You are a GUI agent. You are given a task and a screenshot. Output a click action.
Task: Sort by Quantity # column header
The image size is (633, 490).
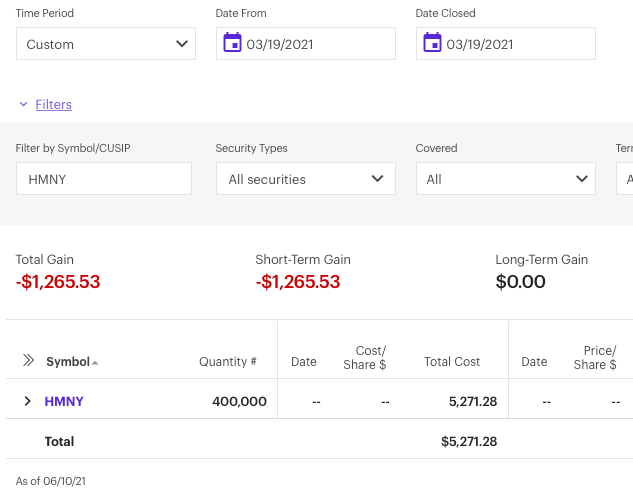[x=227, y=362]
